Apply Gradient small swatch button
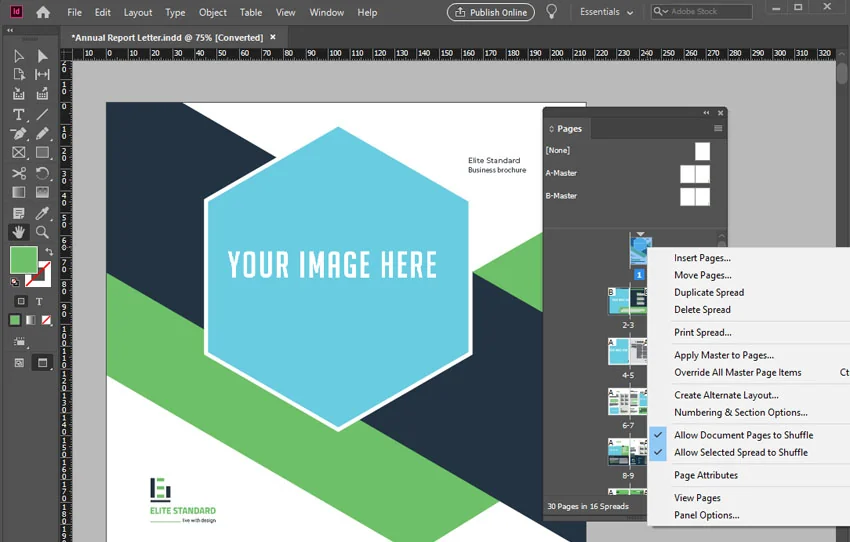Viewport: 850px width, 542px height. (30, 320)
